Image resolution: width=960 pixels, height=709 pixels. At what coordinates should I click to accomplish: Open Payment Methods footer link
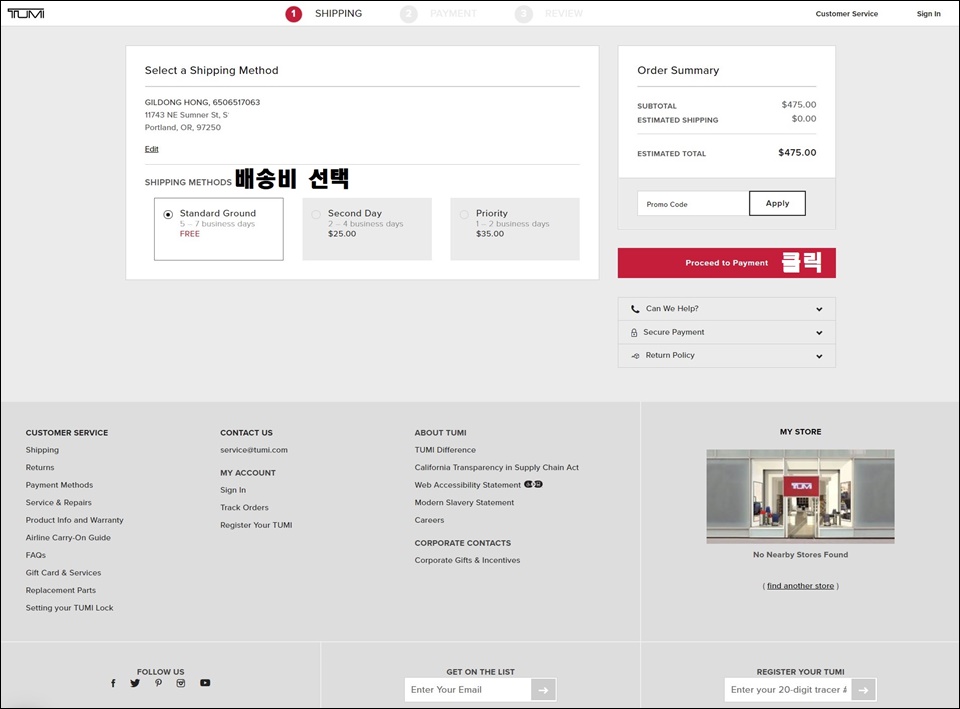pyautogui.click(x=59, y=485)
